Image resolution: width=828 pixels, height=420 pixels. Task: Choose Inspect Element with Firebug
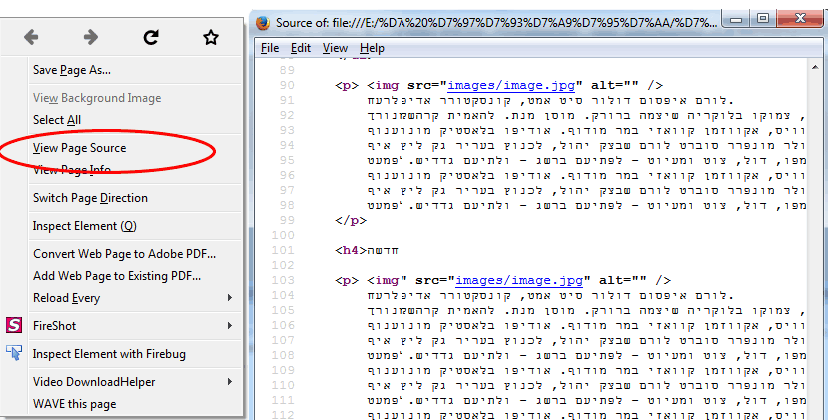(x=109, y=354)
